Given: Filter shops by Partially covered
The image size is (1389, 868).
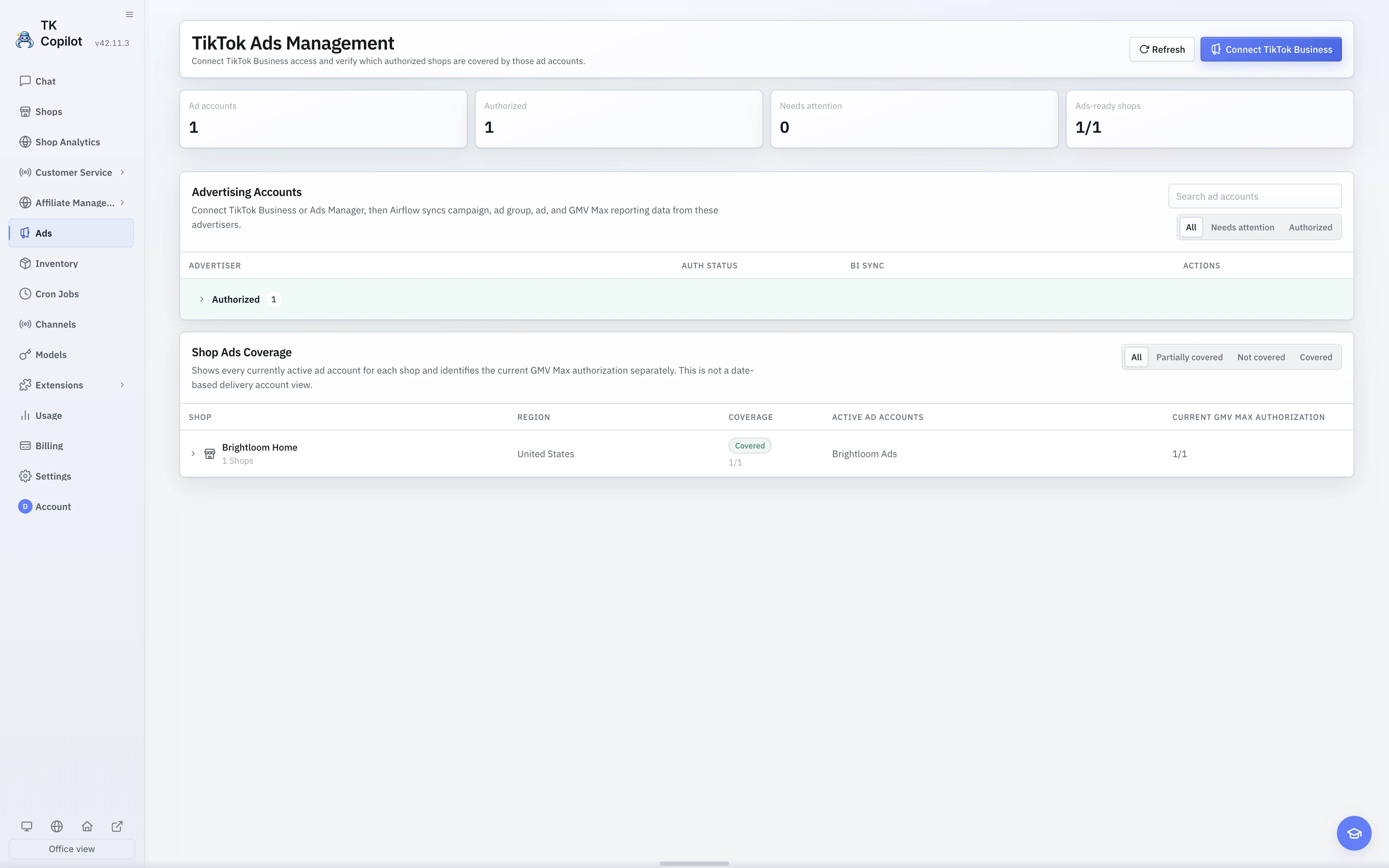Looking at the screenshot, I should (x=1189, y=357).
